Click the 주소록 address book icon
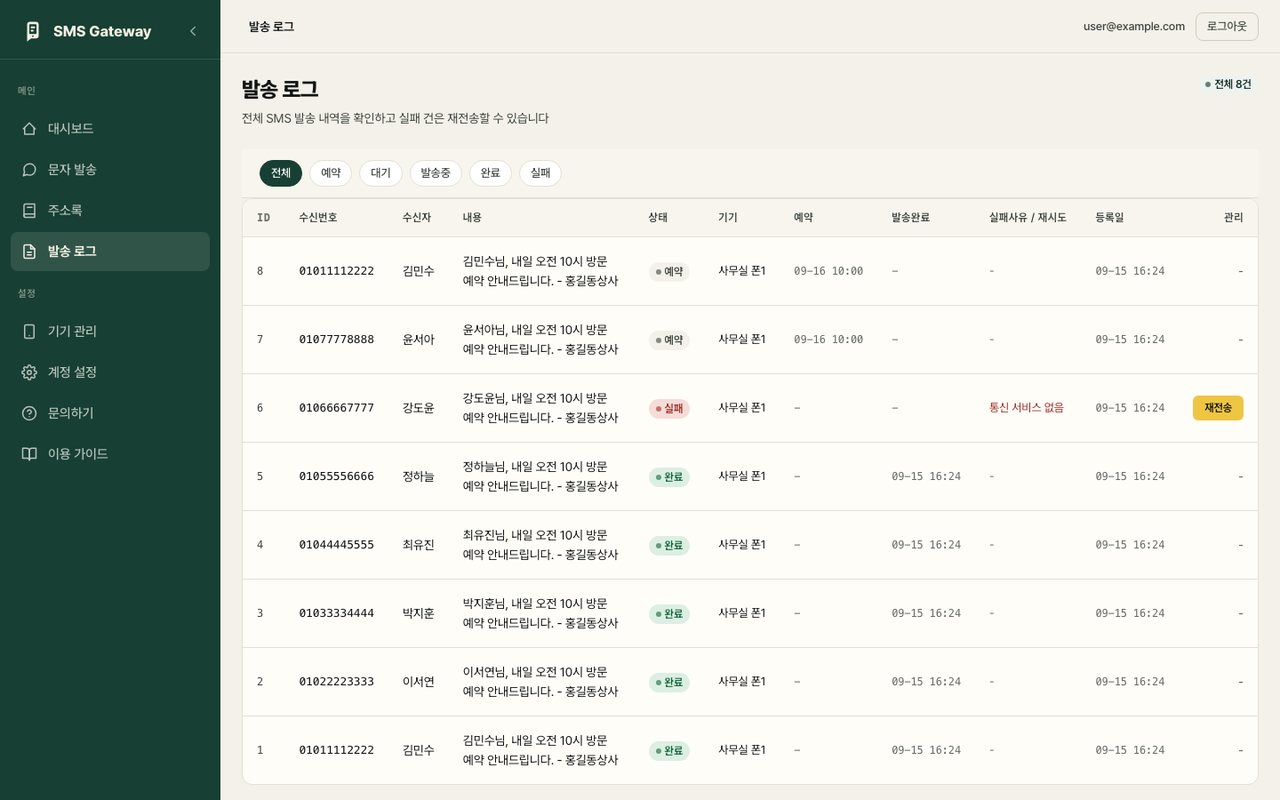This screenshot has height=800, width=1280. point(29,211)
